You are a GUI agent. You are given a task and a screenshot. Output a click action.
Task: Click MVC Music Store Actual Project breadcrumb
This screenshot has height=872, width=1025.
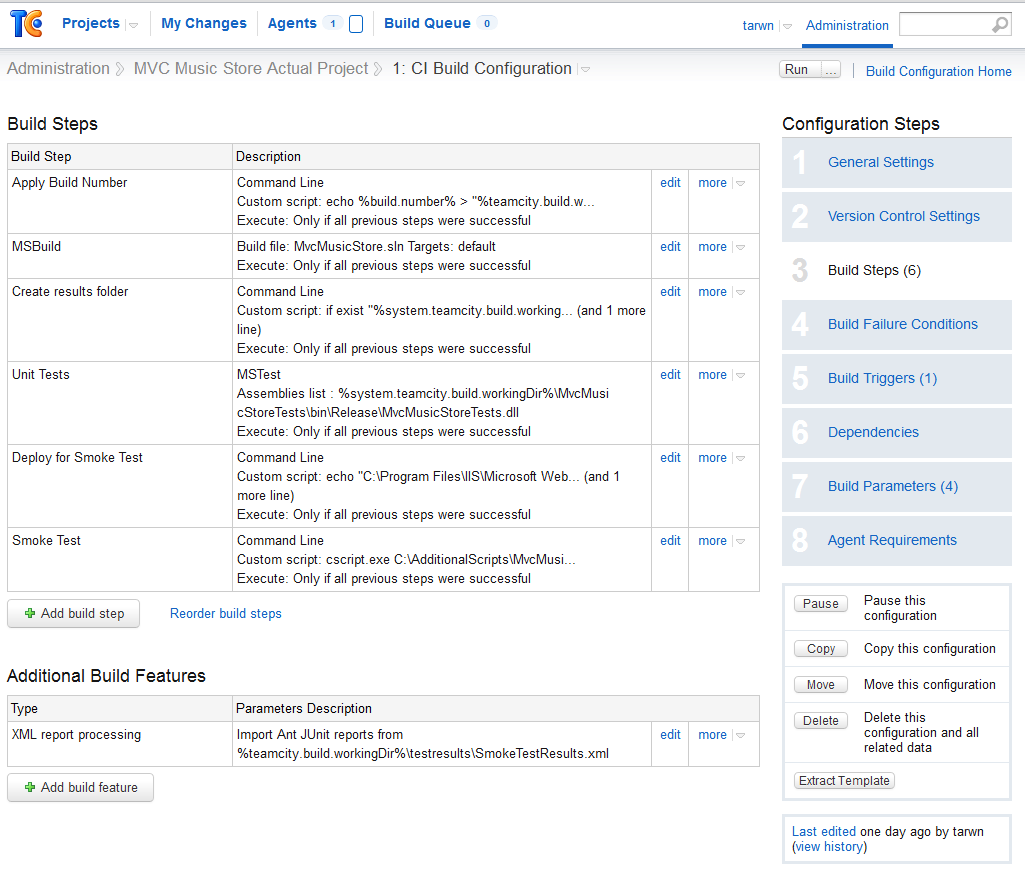(251, 69)
